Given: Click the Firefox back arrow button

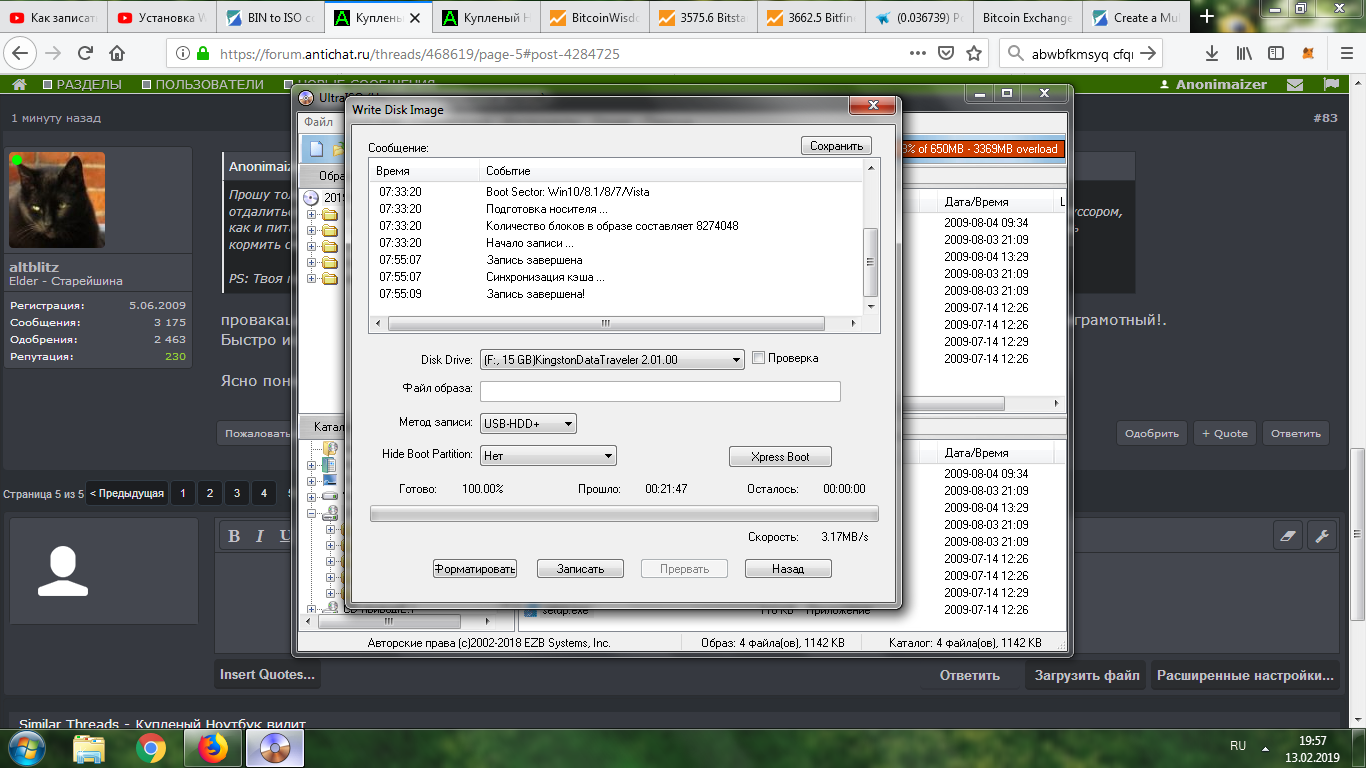Looking at the screenshot, I should pyautogui.click(x=21, y=53).
